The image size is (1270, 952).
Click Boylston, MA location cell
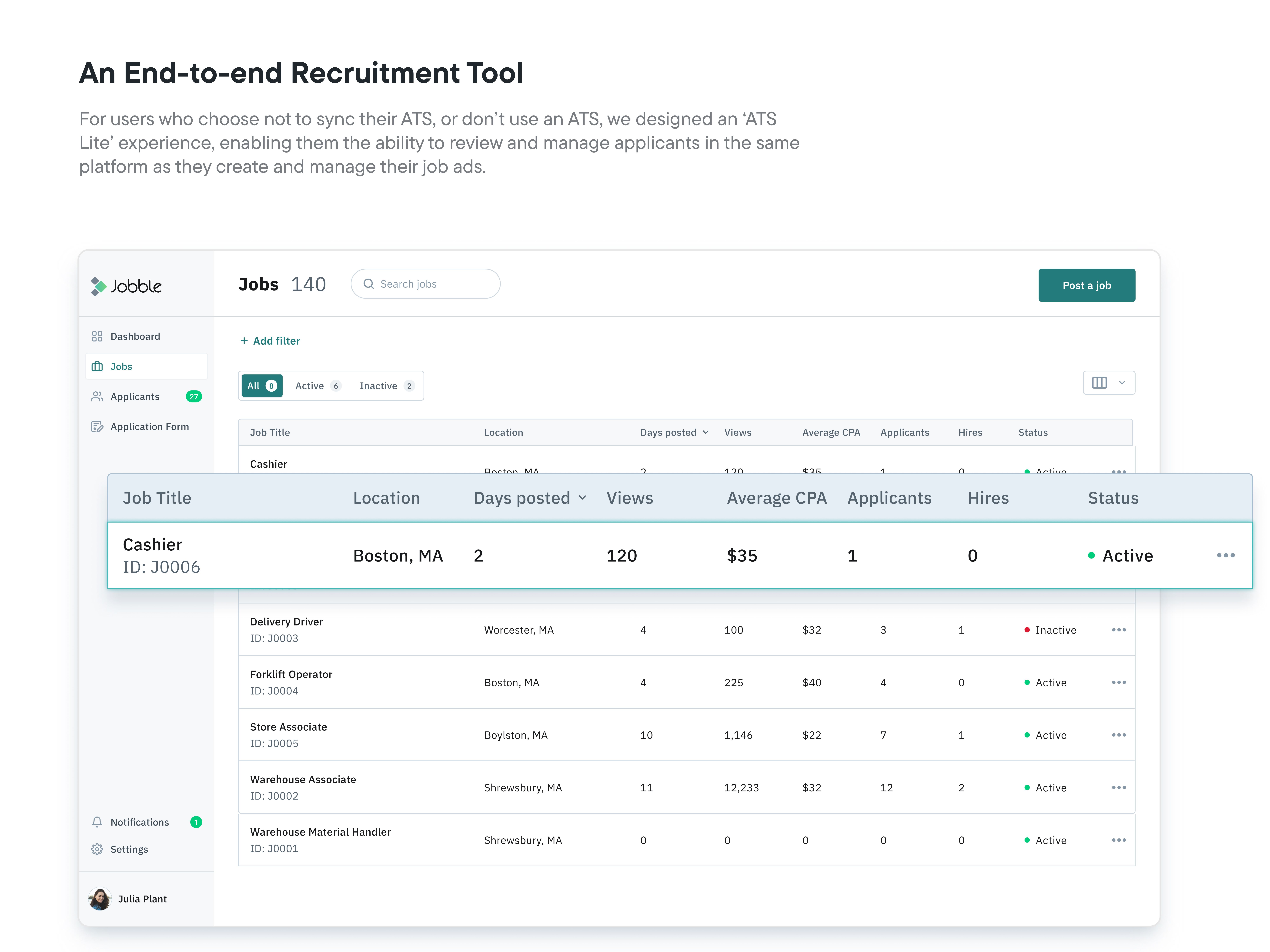click(516, 735)
